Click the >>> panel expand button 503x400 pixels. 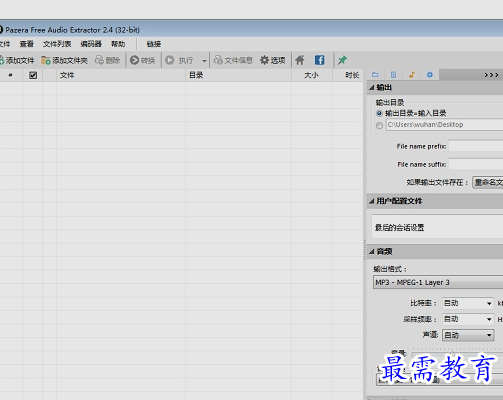pos(491,75)
